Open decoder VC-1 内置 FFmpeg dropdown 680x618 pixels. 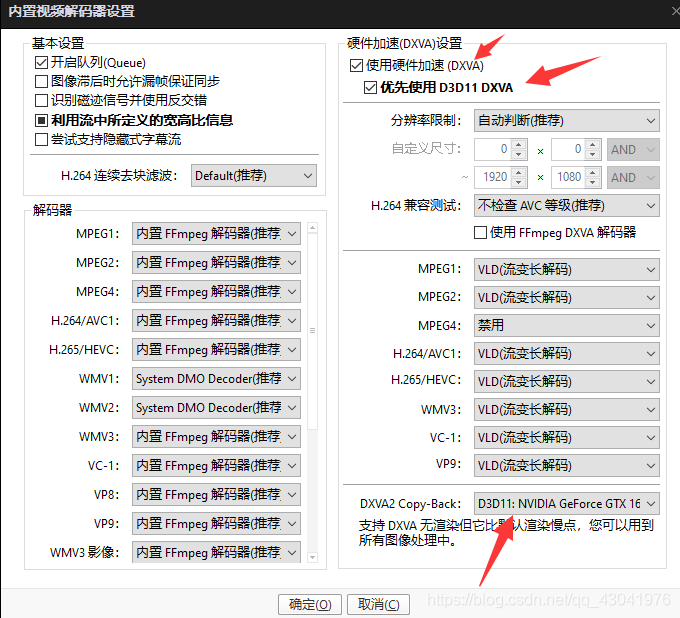pos(216,465)
